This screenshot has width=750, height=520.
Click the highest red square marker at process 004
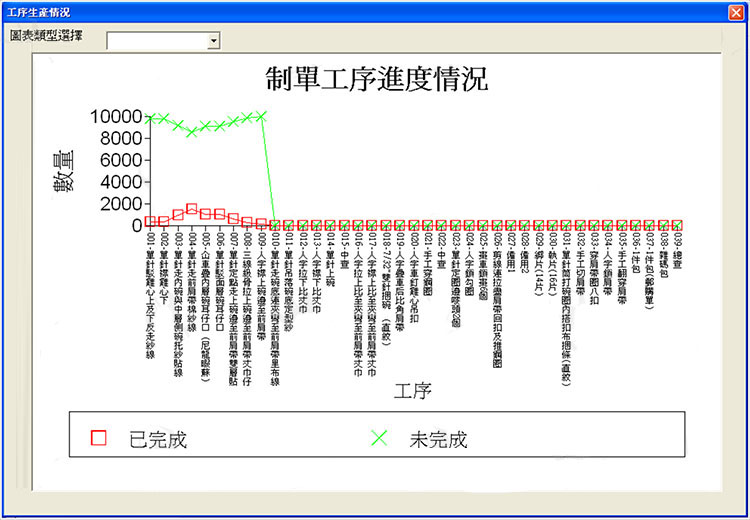click(192, 209)
